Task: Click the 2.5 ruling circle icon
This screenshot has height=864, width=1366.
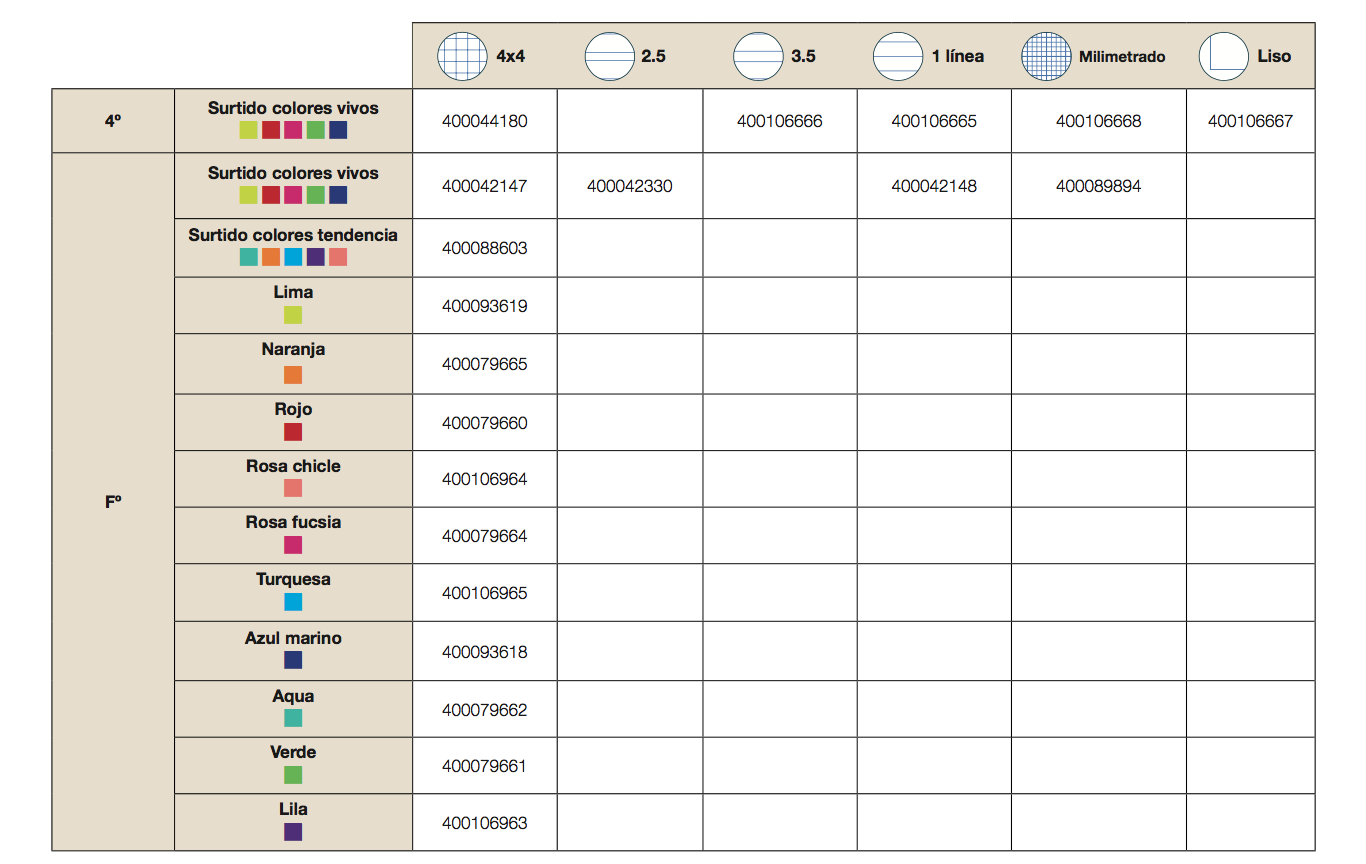Action: point(610,56)
